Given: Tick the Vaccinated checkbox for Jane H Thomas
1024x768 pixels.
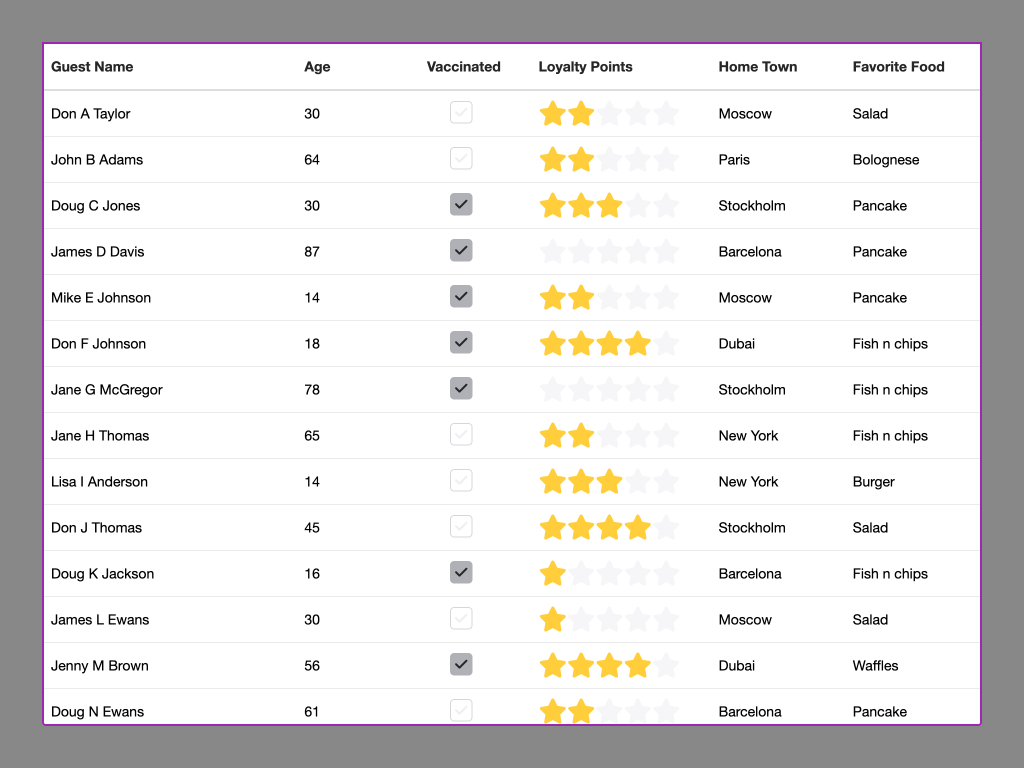Looking at the screenshot, I should point(461,434).
